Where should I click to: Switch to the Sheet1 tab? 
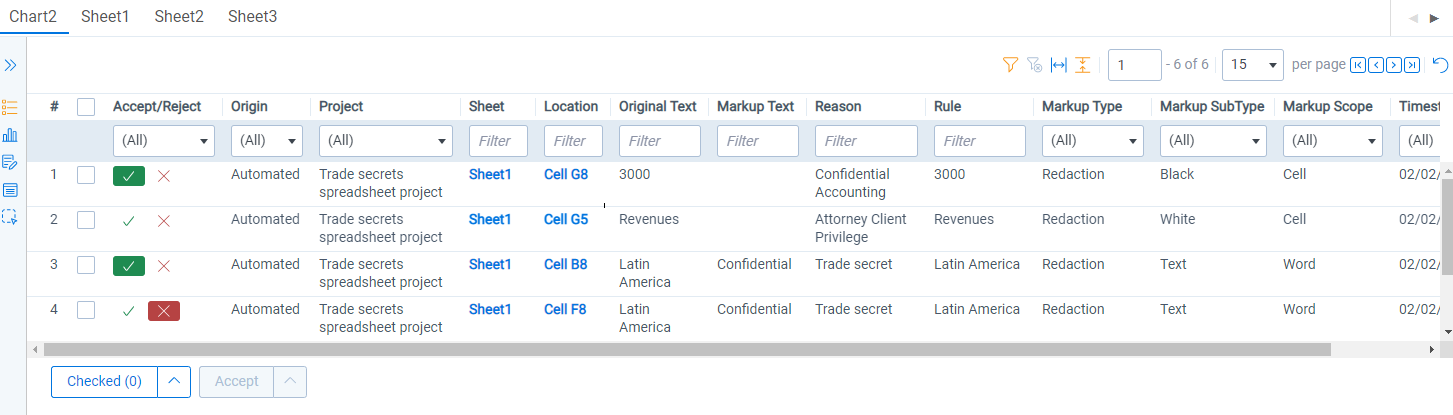click(105, 17)
